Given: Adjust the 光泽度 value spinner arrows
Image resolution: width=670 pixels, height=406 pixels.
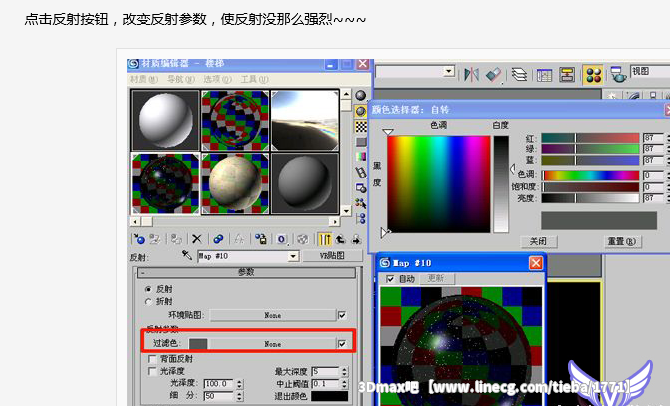Looking at the screenshot, I should pos(239,384).
